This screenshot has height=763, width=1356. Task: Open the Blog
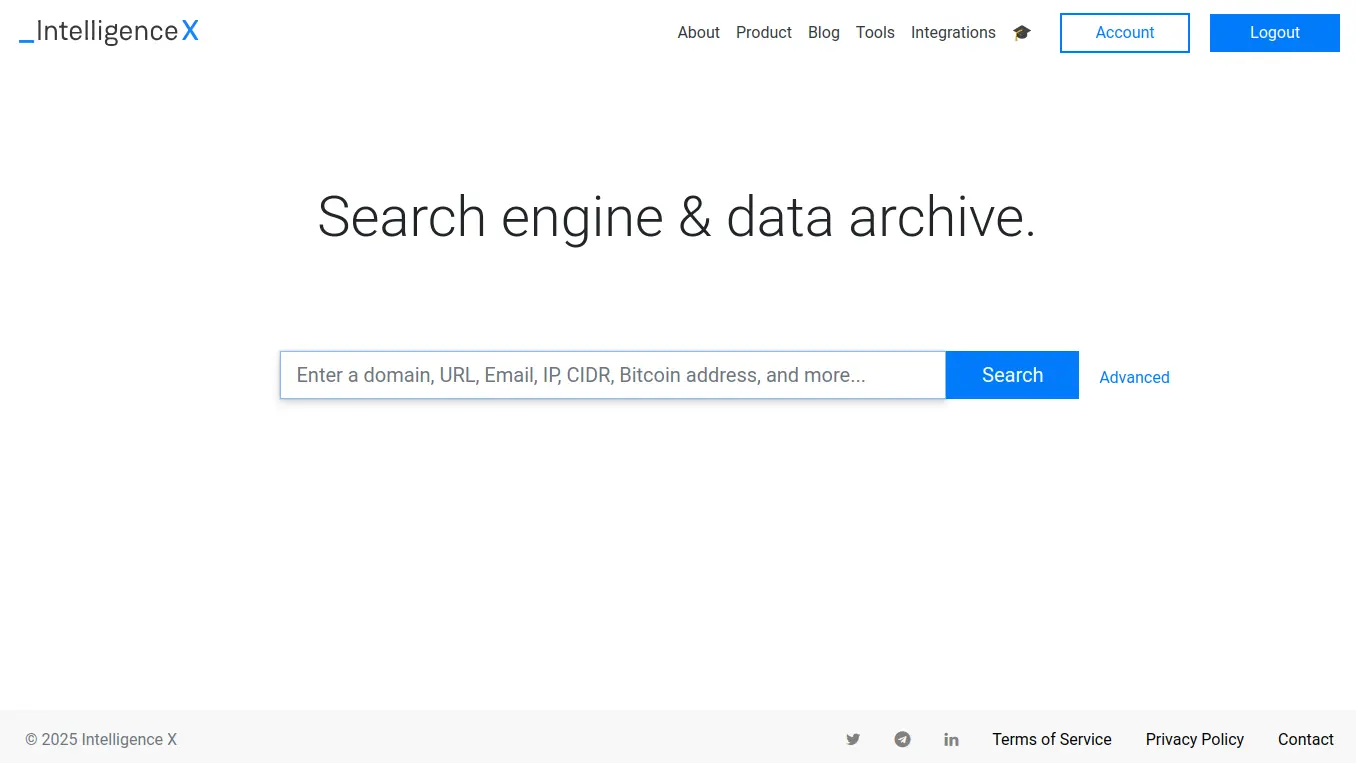click(x=823, y=32)
